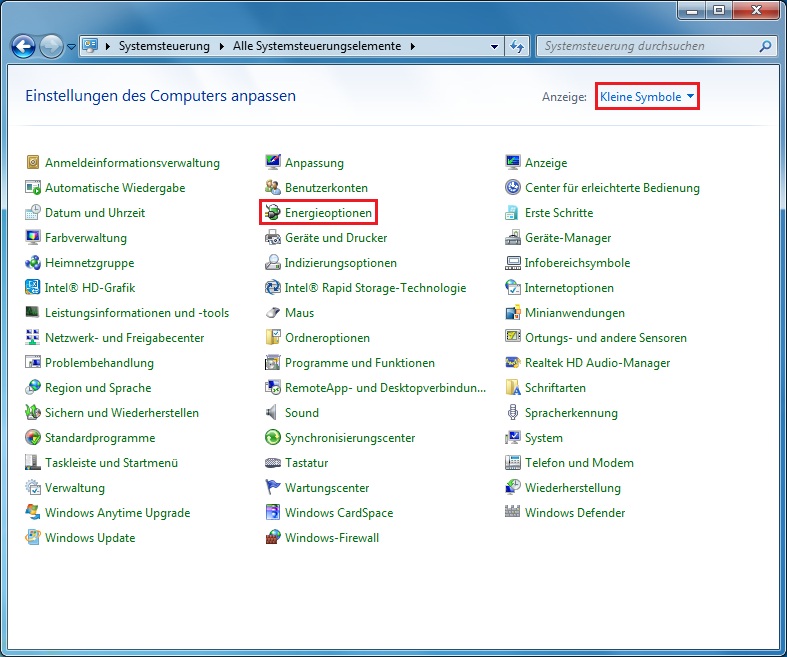Image resolution: width=787 pixels, height=657 pixels.
Task: Open Region und Sprache link
Action: tap(98, 388)
